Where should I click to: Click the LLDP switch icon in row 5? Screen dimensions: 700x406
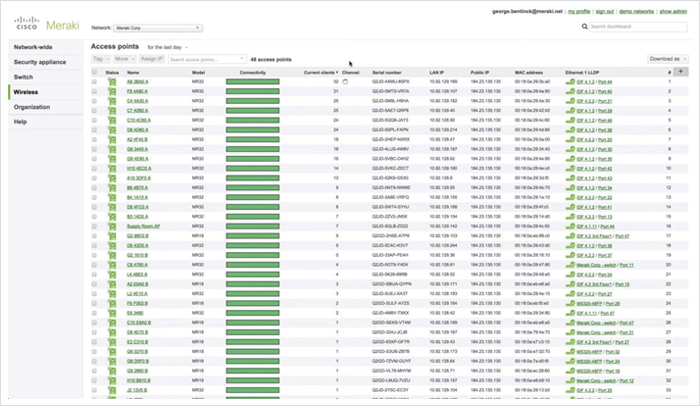click(570, 120)
